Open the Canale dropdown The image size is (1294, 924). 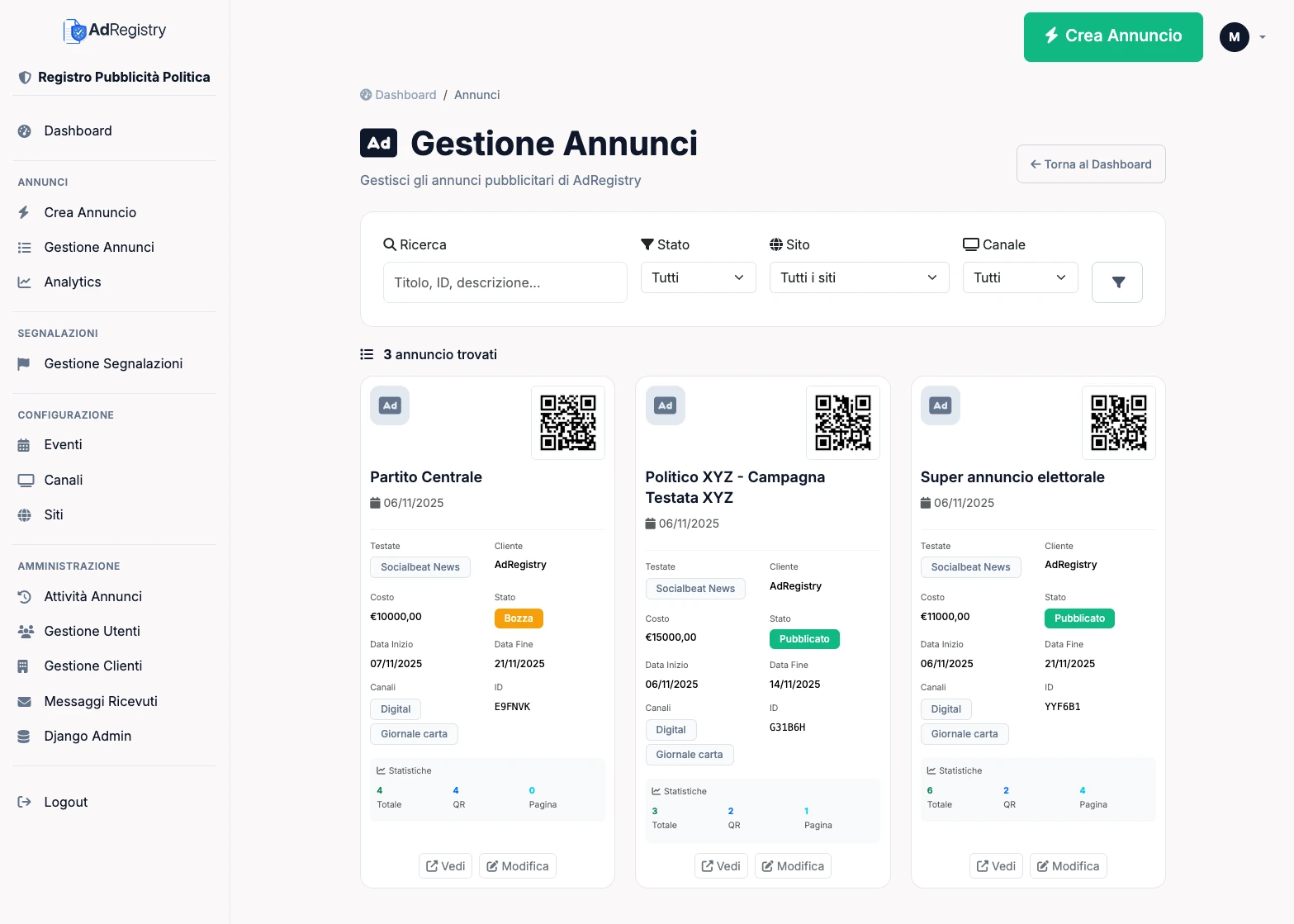(1020, 277)
